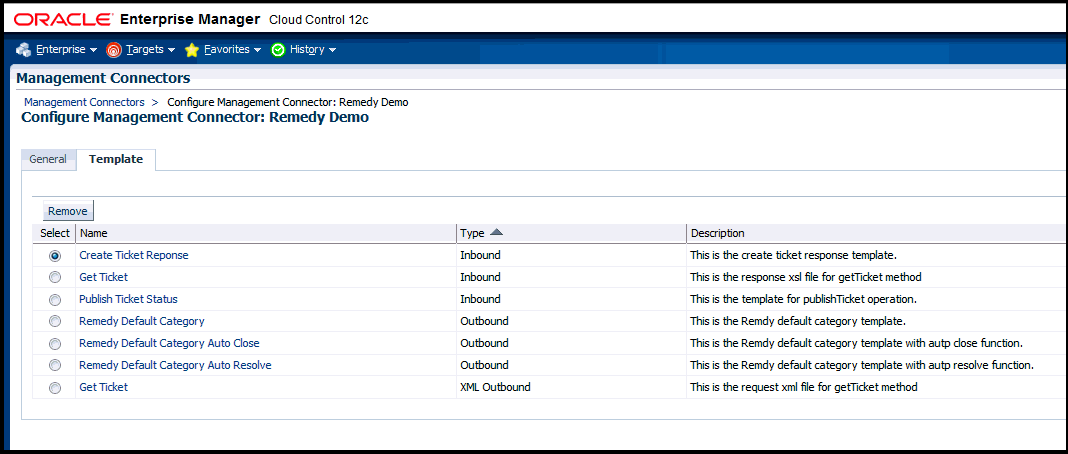This screenshot has width=1068, height=454.
Task: Open the Remedy Default Category link
Action: [142, 321]
